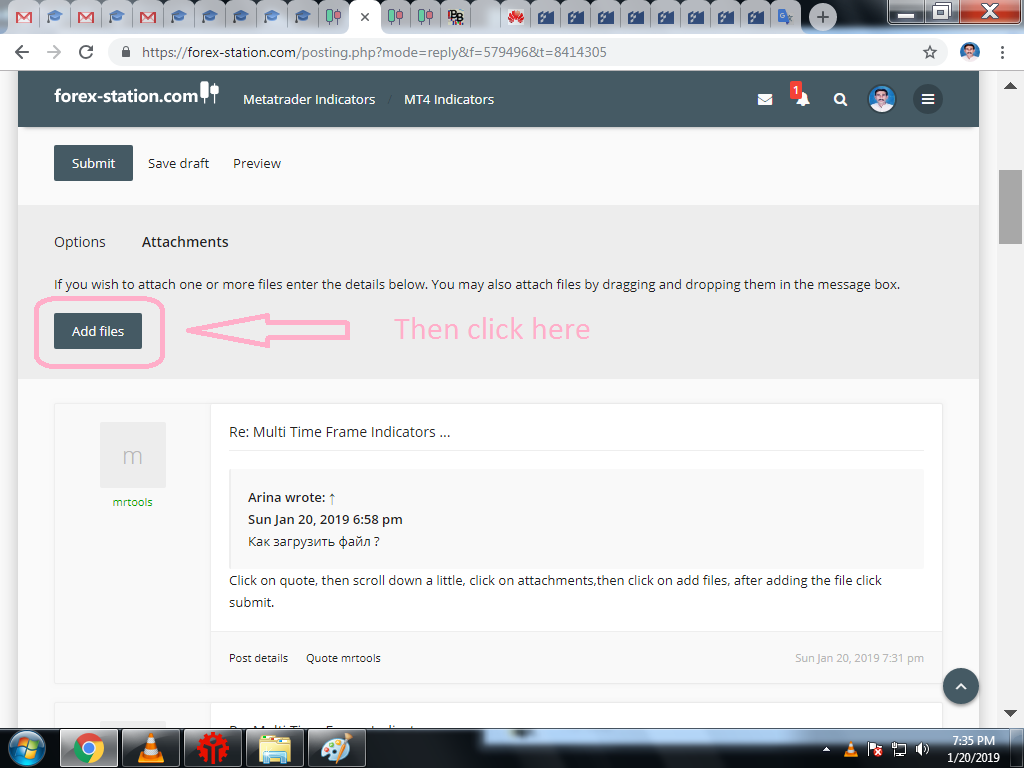Click Quote mrtools link
This screenshot has height=768, width=1024.
click(344, 658)
